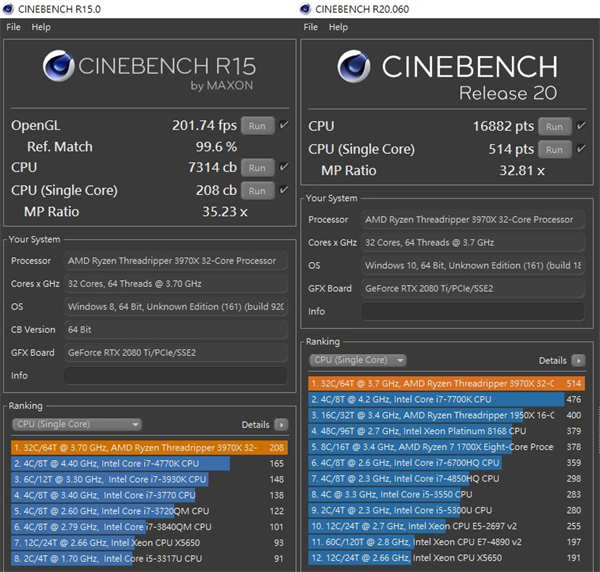
Task: Click Details arrow button in R15 ranking
Action: (x=282, y=425)
